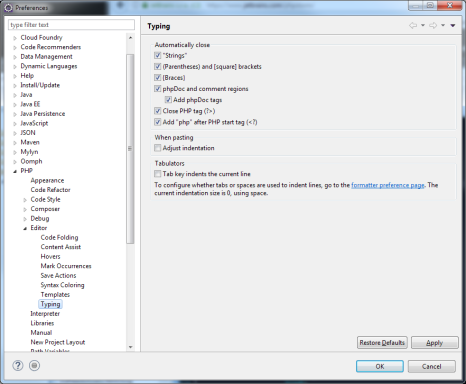
Task: Select Oomph in the preferences tree
Action: point(31,161)
